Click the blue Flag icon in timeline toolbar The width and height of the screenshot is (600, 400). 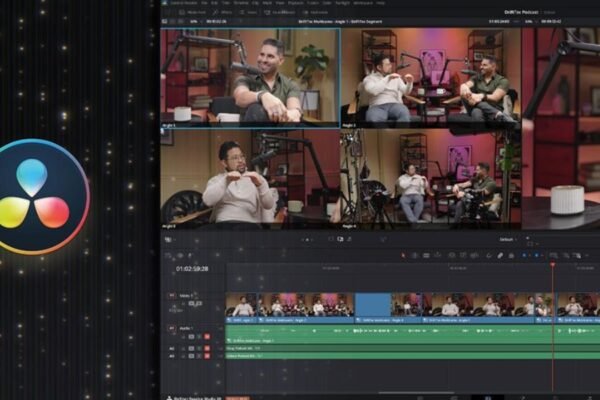(522, 255)
